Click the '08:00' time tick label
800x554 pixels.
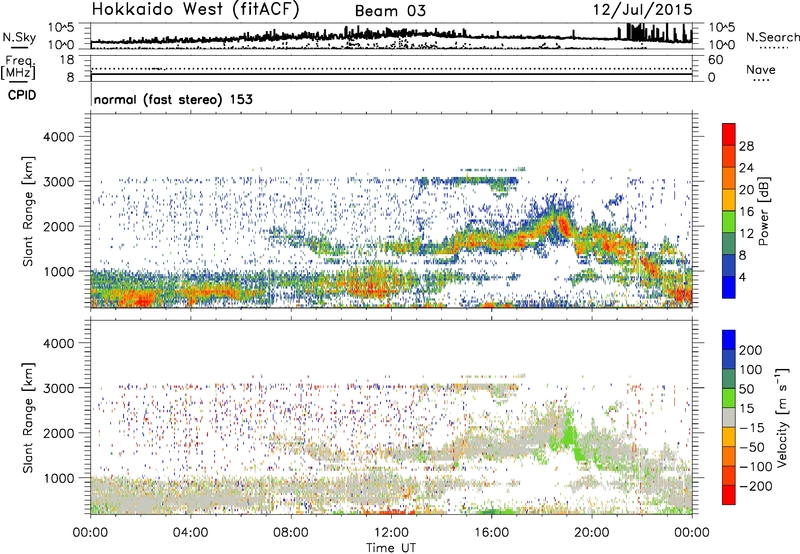point(290,533)
